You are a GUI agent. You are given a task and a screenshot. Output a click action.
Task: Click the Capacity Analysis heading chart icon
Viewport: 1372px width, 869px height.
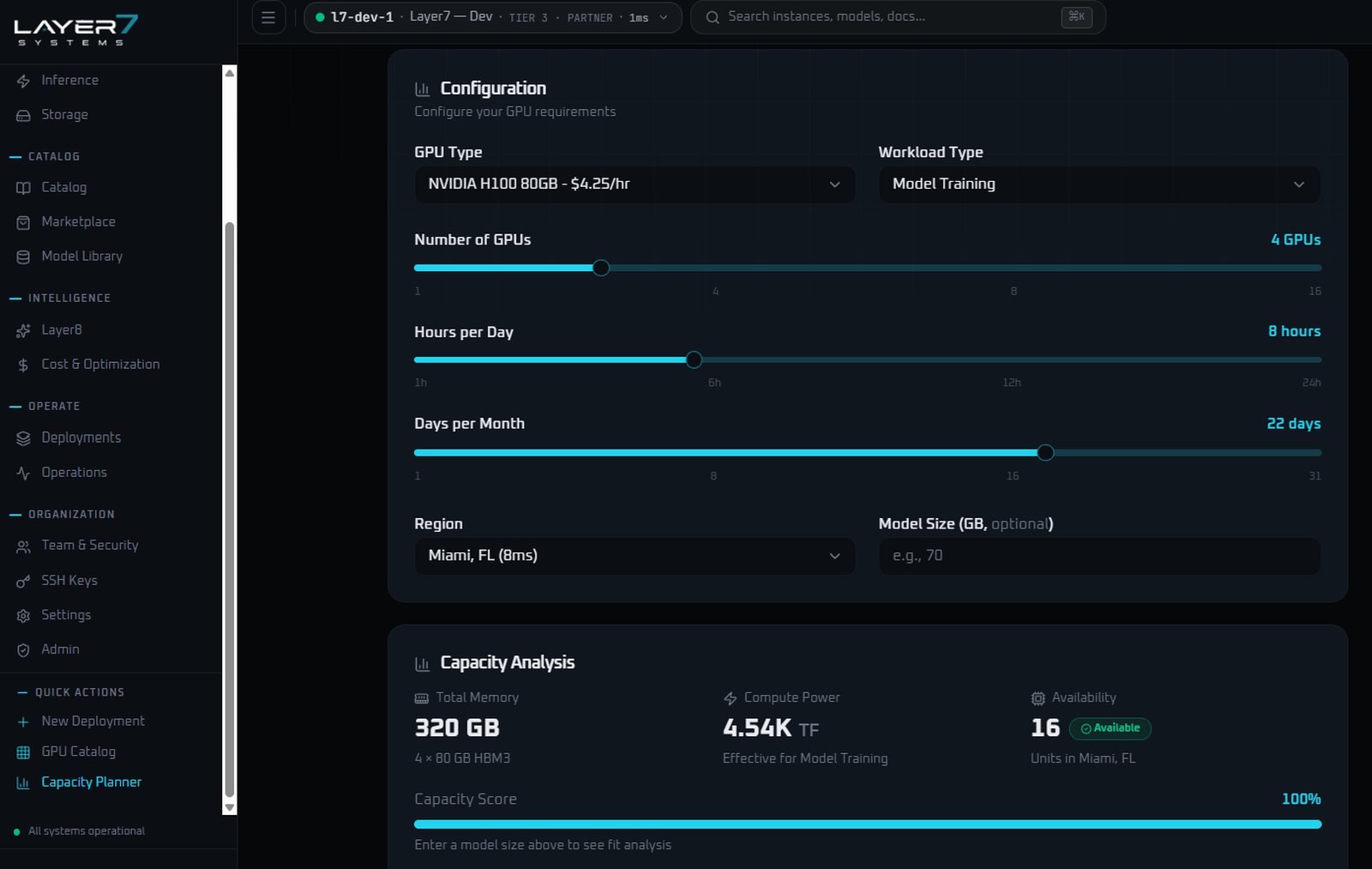pos(422,664)
